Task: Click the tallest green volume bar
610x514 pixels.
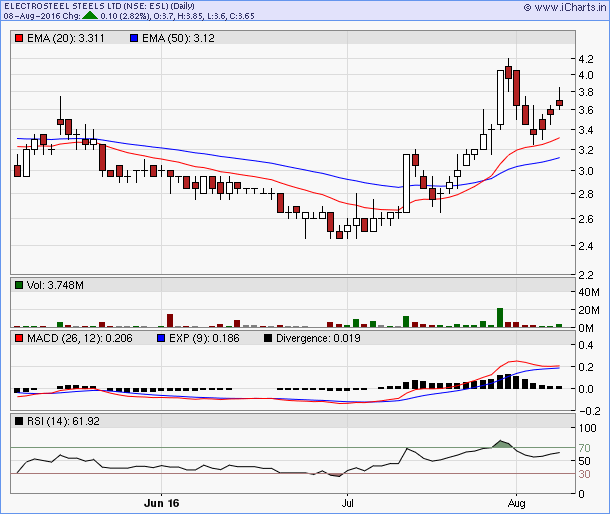Action: (x=500, y=318)
